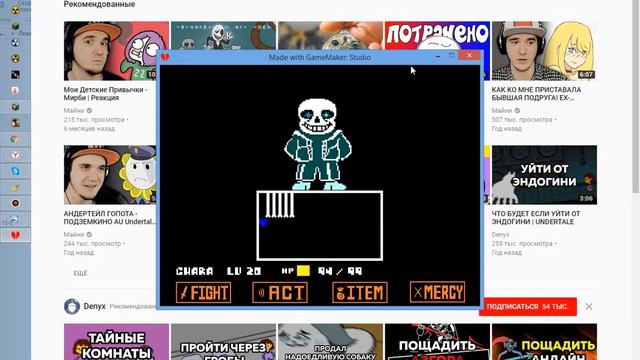Open the Майни channel under 'Мои Детские Привычки'
This screenshot has height=360, width=640.
[x=74, y=111]
